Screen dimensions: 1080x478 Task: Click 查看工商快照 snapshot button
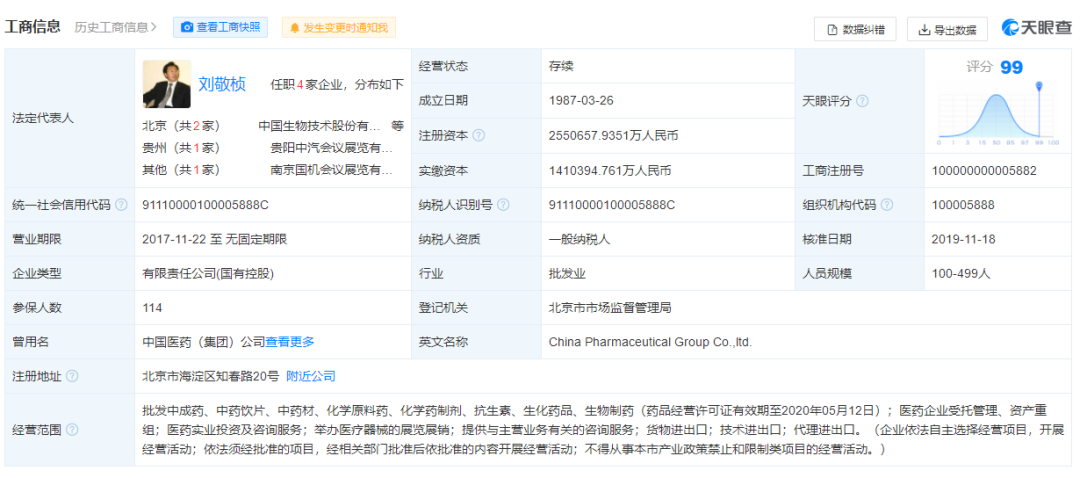(x=220, y=28)
